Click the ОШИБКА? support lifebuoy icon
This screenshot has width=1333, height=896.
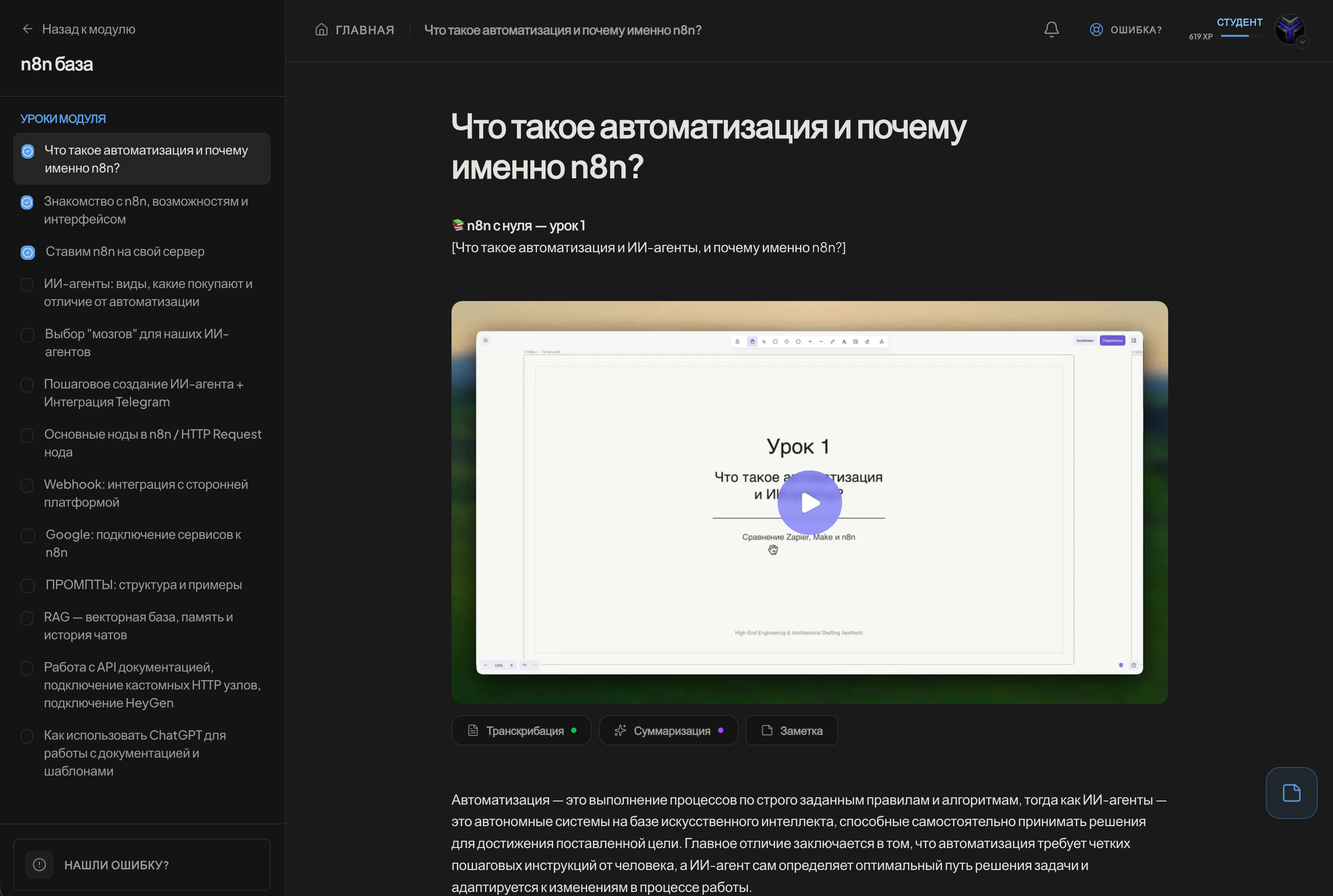1096,30
